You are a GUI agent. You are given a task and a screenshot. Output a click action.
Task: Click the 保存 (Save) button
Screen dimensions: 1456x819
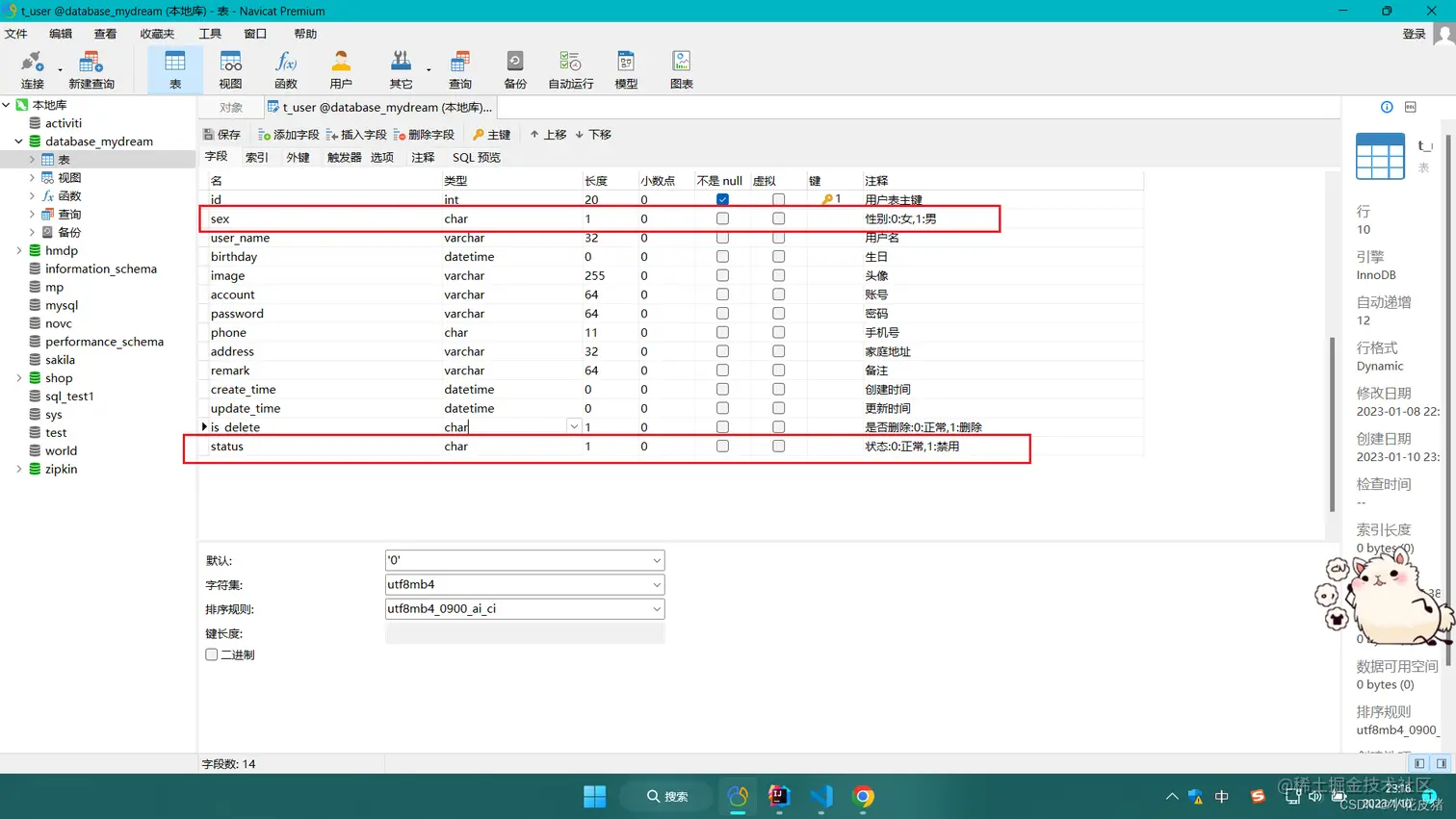222,135
